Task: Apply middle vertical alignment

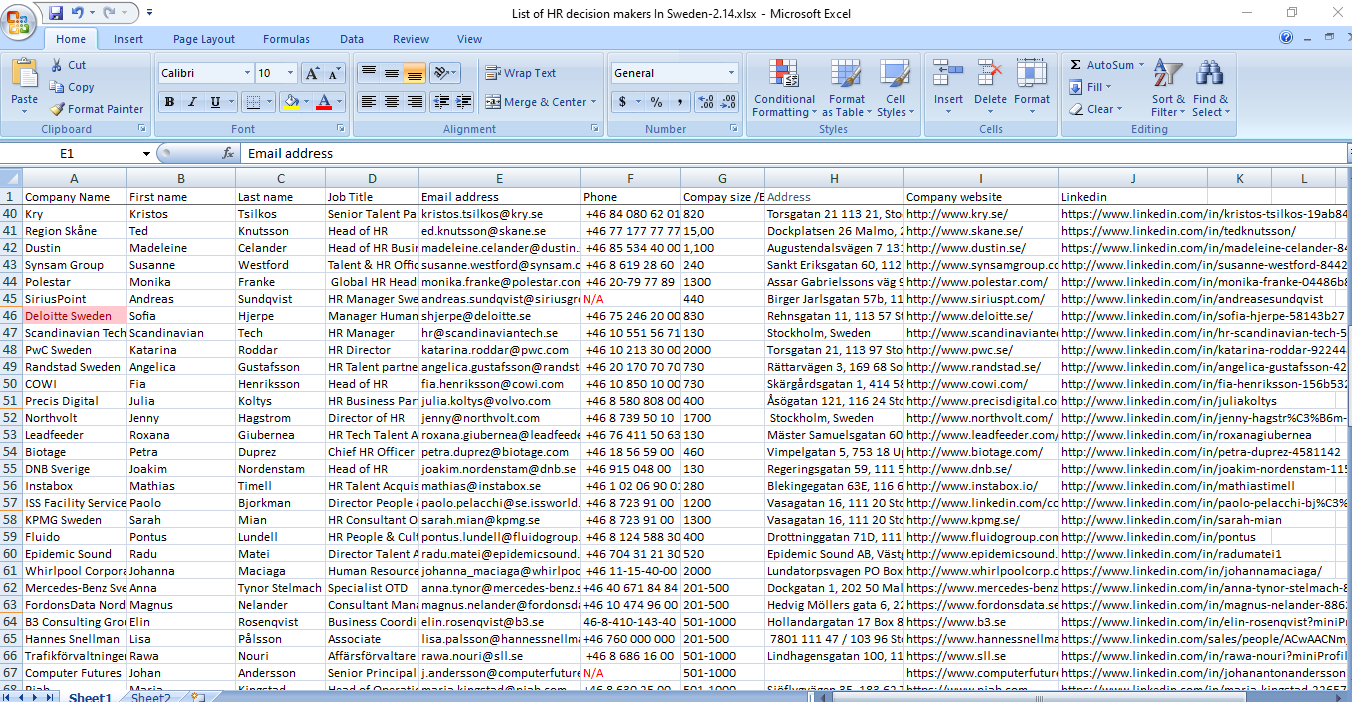Action: click(391, 73)
